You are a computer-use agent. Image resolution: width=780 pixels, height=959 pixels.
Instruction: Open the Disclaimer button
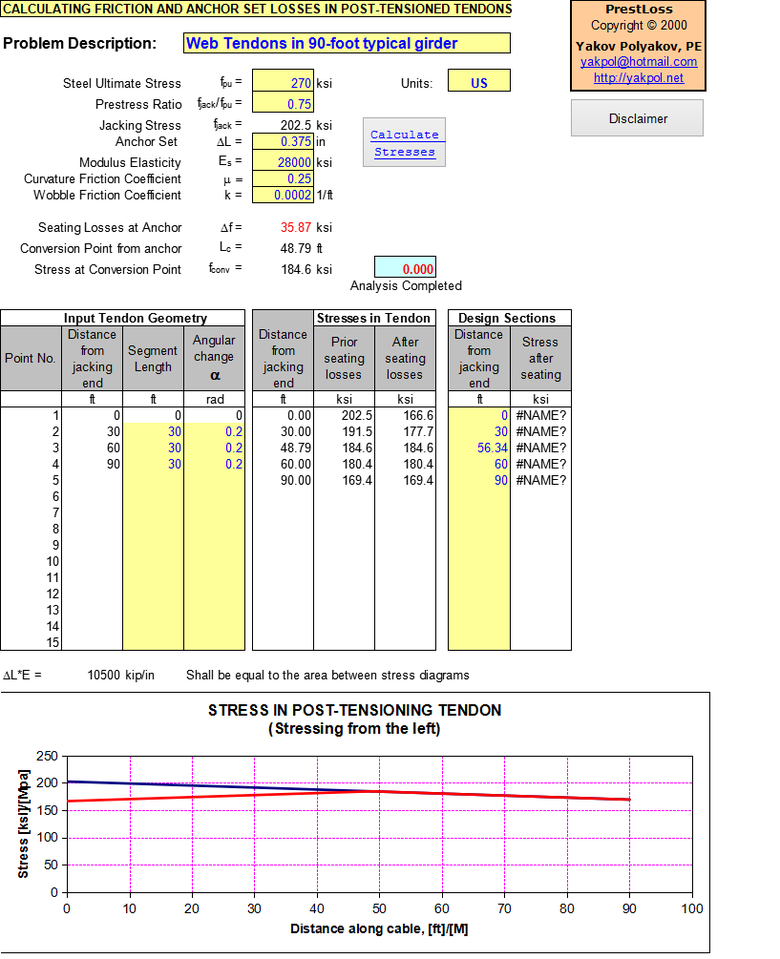coord(637,118)
